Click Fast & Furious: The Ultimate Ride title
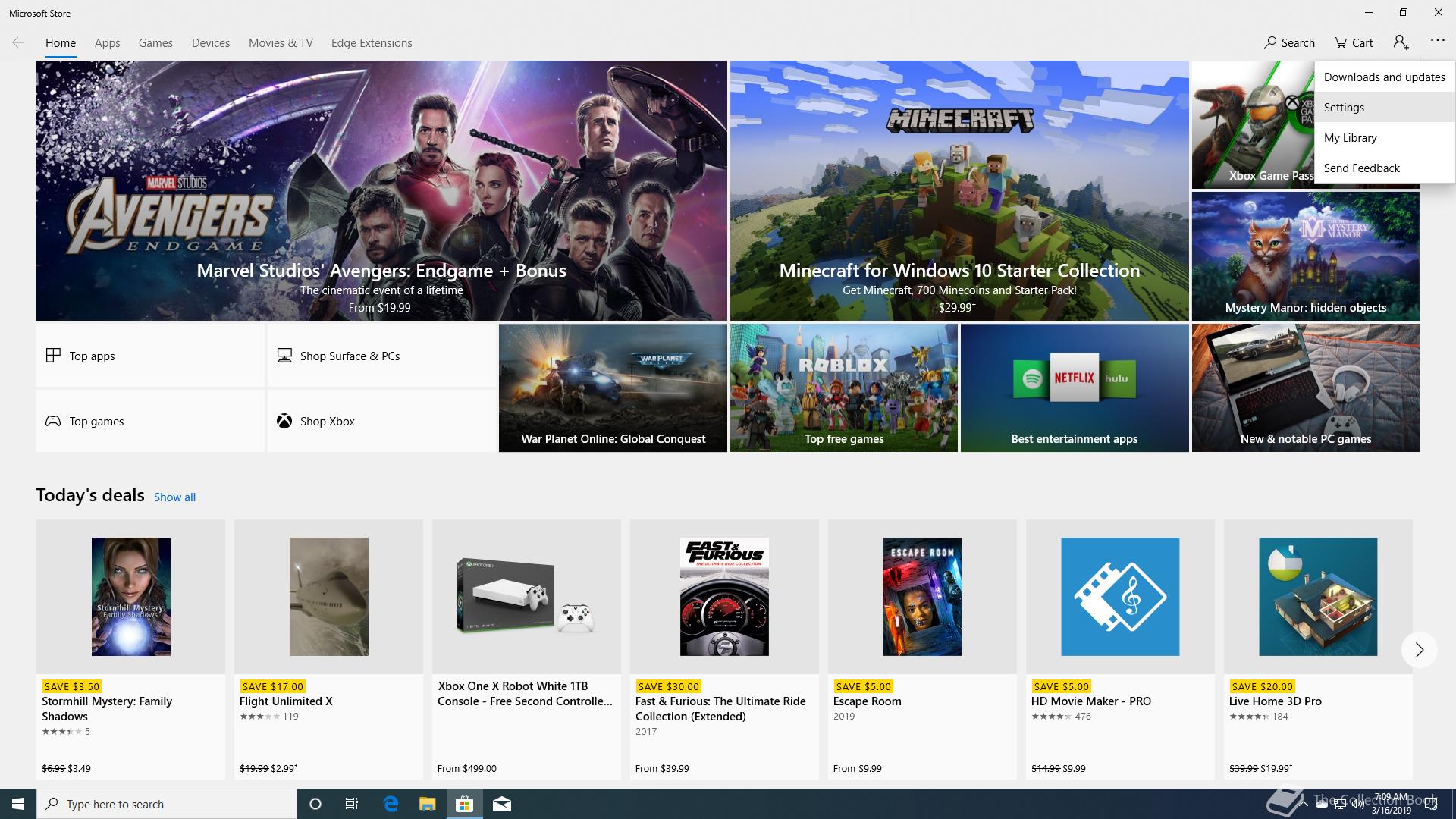This screenshot has width=1456, height=819. click(x=720, y=708)
